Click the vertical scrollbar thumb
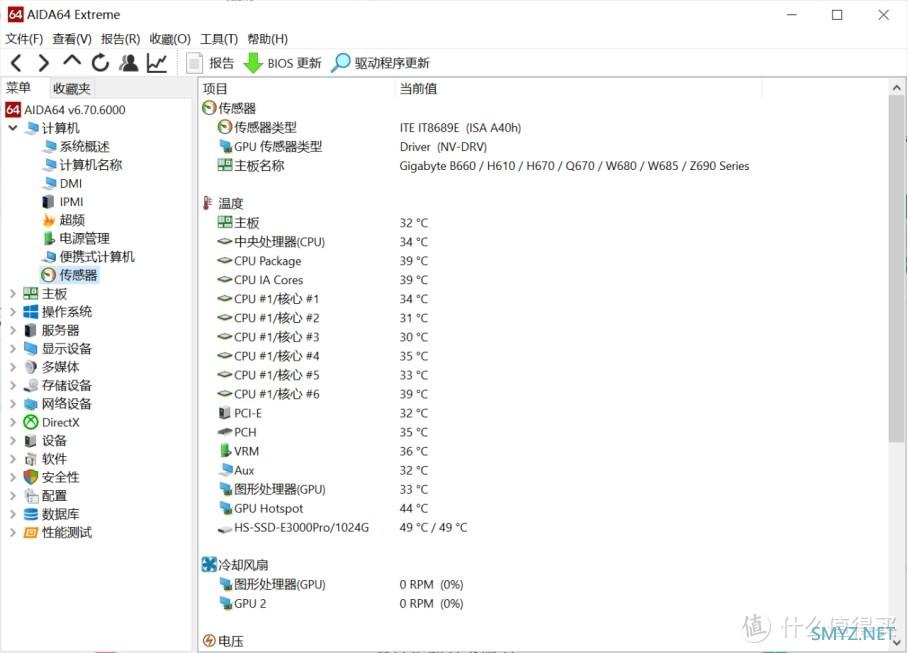Image resolution: width=908 pixels, height=653 pixels. pos(896,270)
